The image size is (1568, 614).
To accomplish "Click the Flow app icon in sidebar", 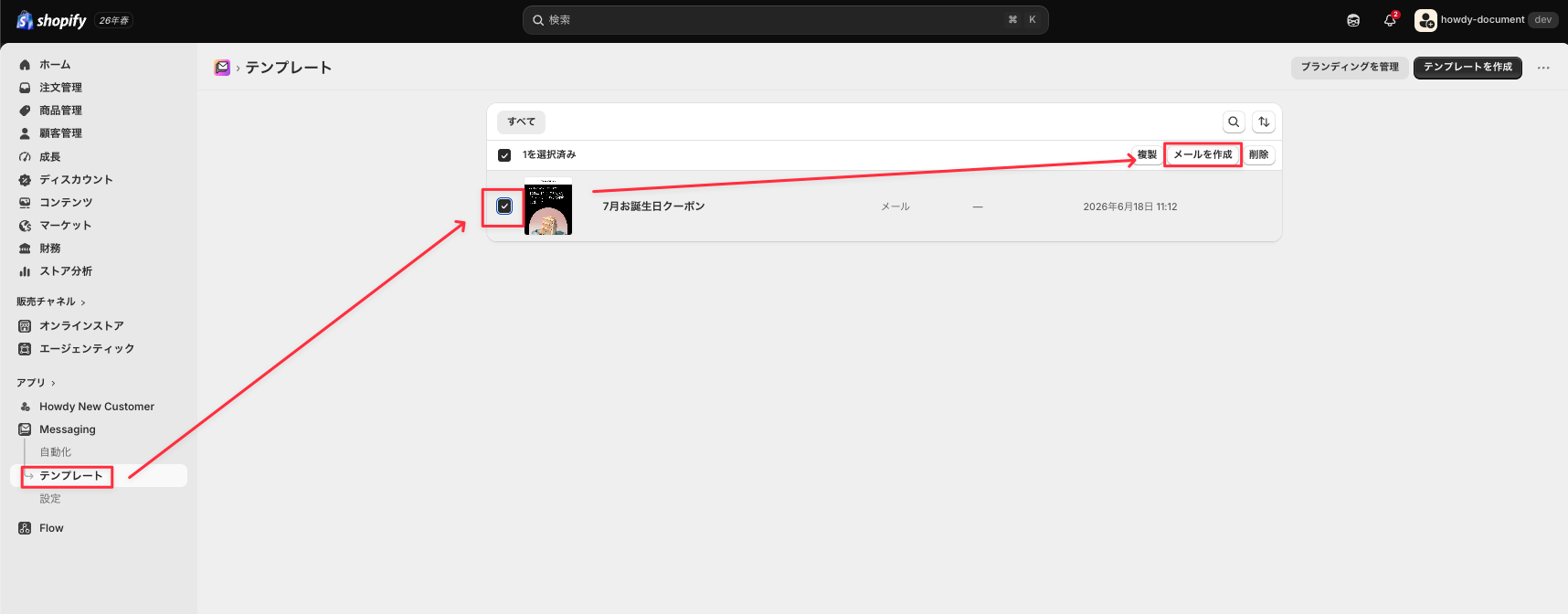I will pos(25,528).
